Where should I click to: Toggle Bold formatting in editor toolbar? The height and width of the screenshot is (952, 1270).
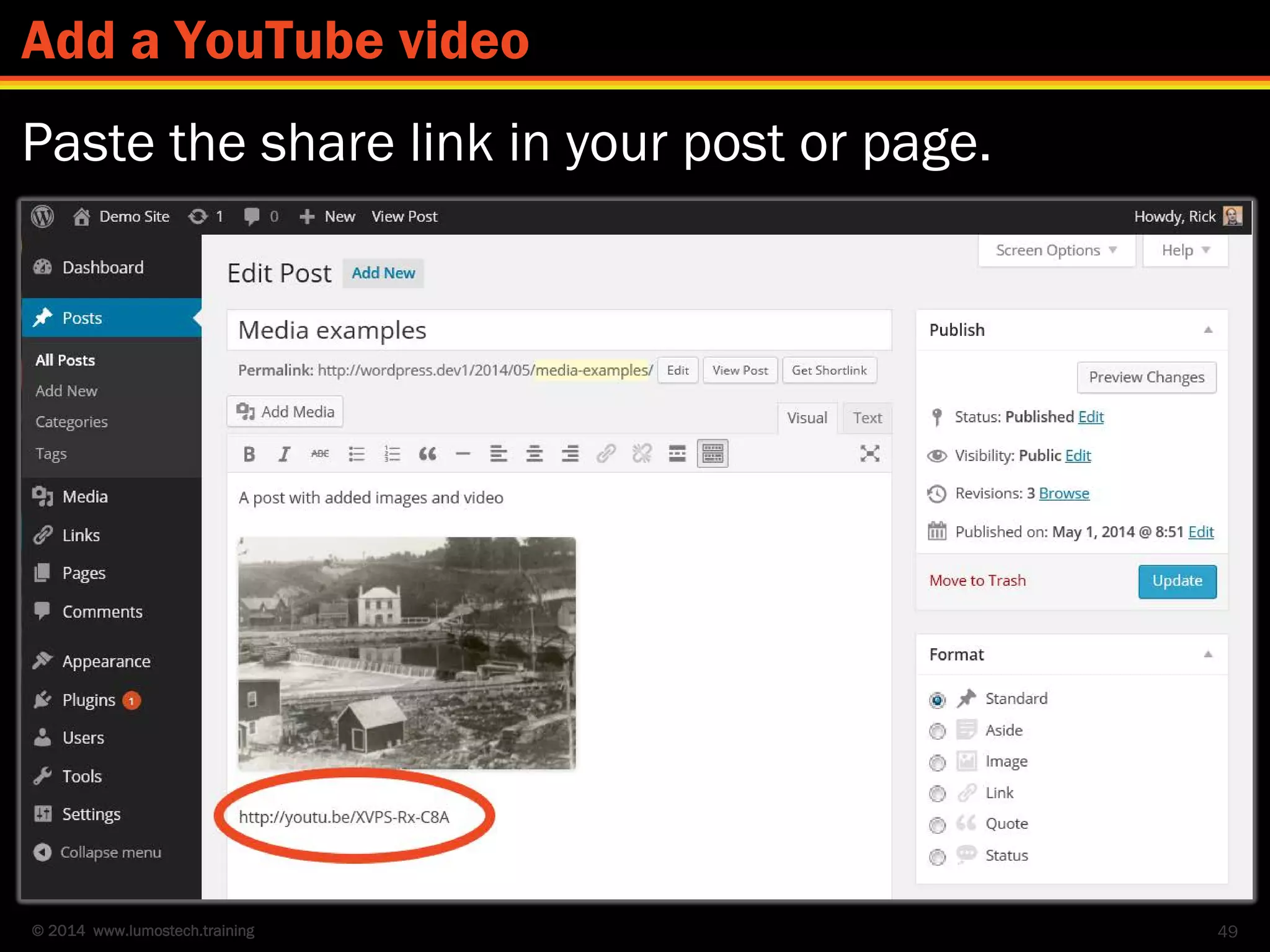click(x=249, y=454)
